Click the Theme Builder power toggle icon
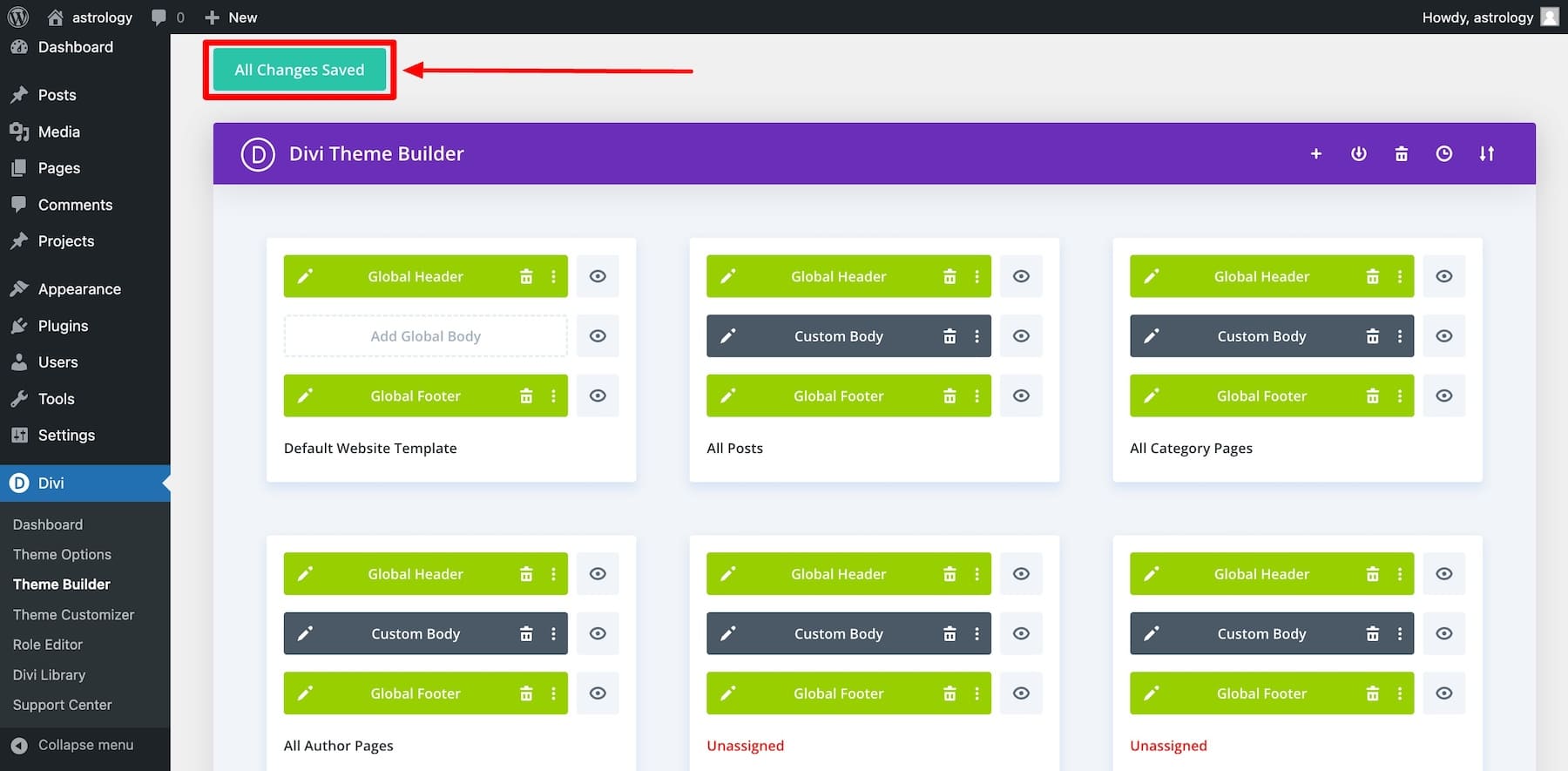 click(x=1358, y=154)
